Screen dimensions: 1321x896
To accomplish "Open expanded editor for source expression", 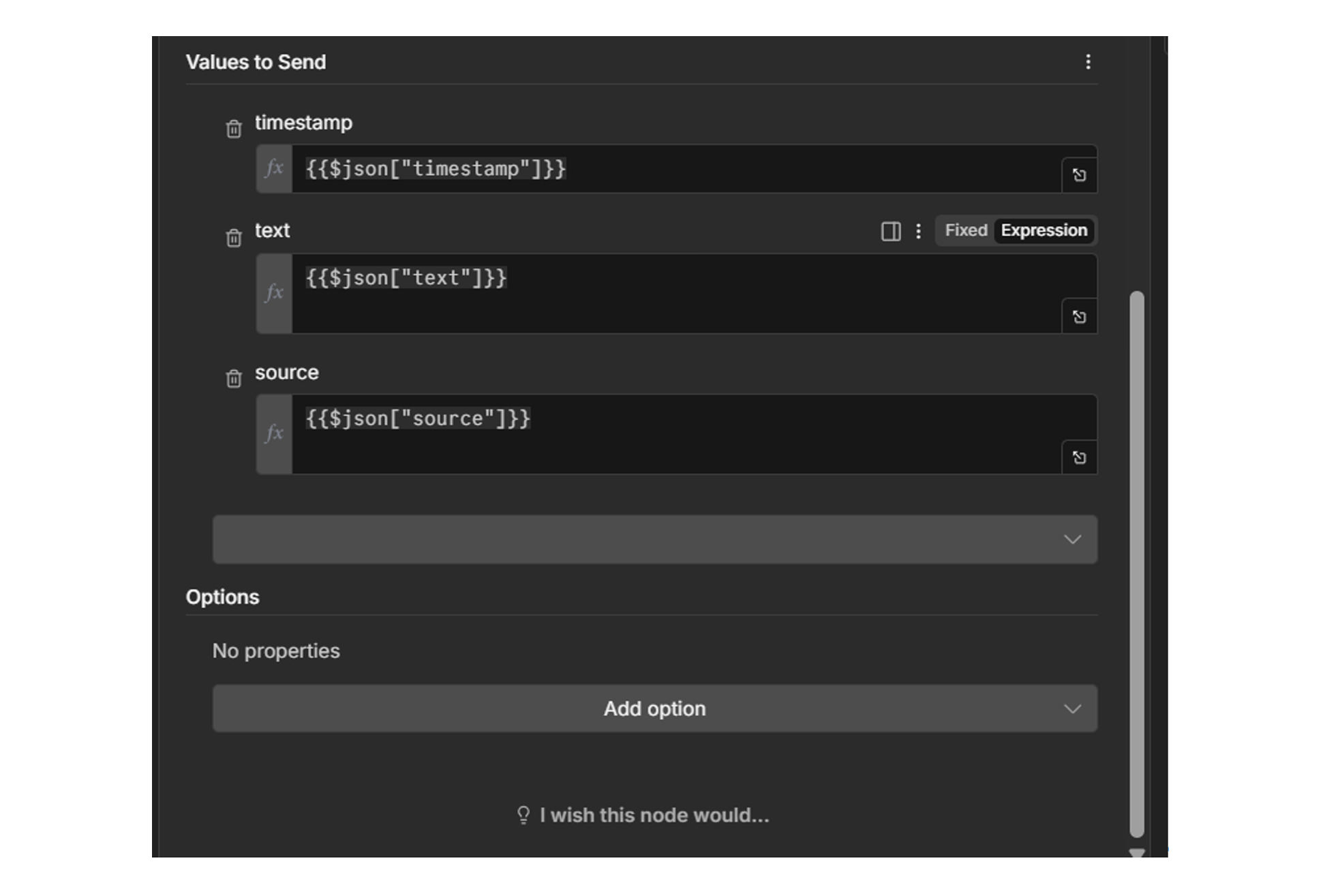I will pyautogui.click(x=1079, y=457).
